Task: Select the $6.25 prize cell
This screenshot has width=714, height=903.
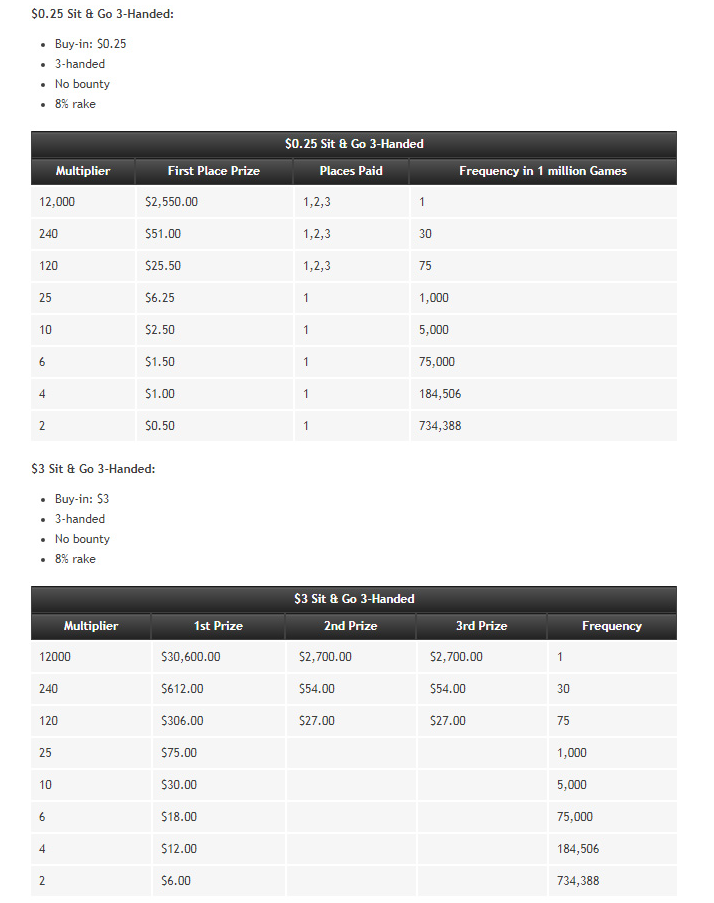Action: click(x=160, y=298)
